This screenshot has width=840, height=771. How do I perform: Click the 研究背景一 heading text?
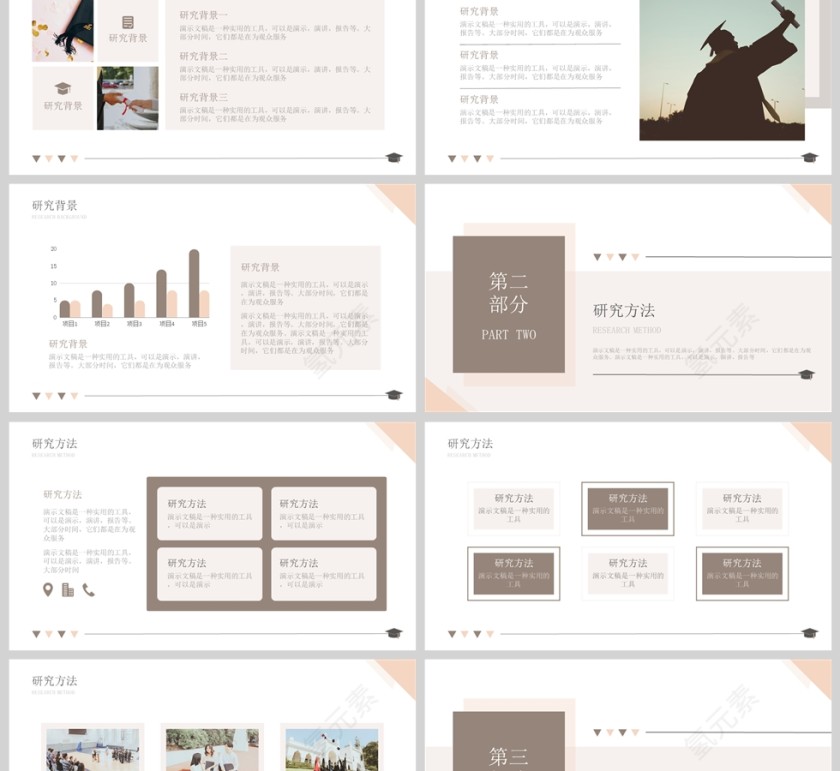[x=204, y=15]
